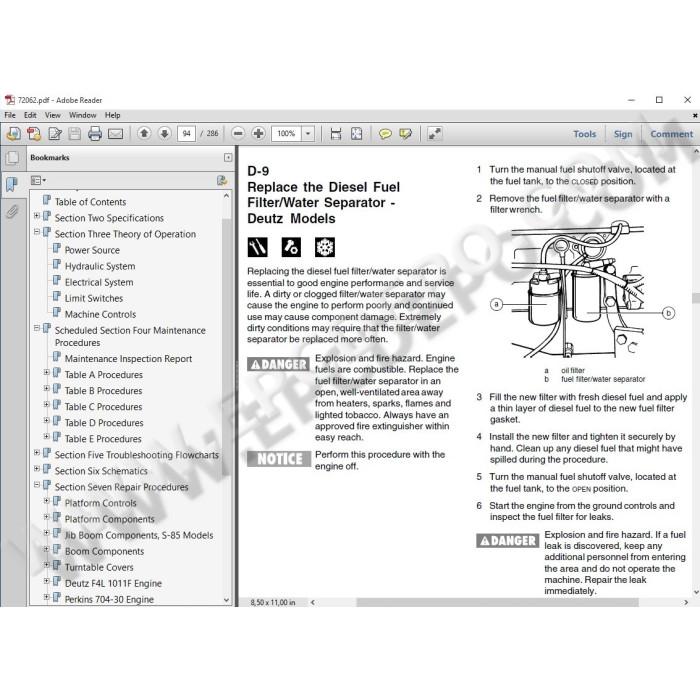Collapse Scheduled Section Four Maintenance Procedures

[x=37, y=328]
